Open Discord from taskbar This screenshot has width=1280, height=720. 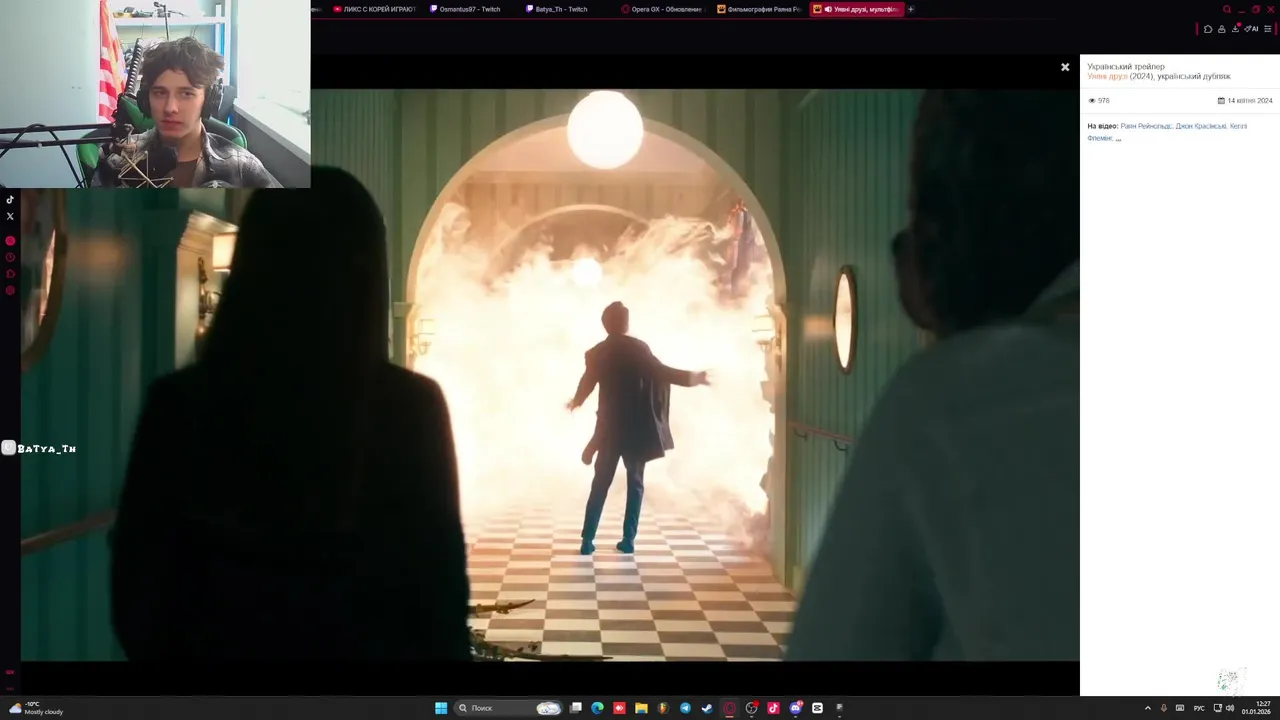pos(795,708)
